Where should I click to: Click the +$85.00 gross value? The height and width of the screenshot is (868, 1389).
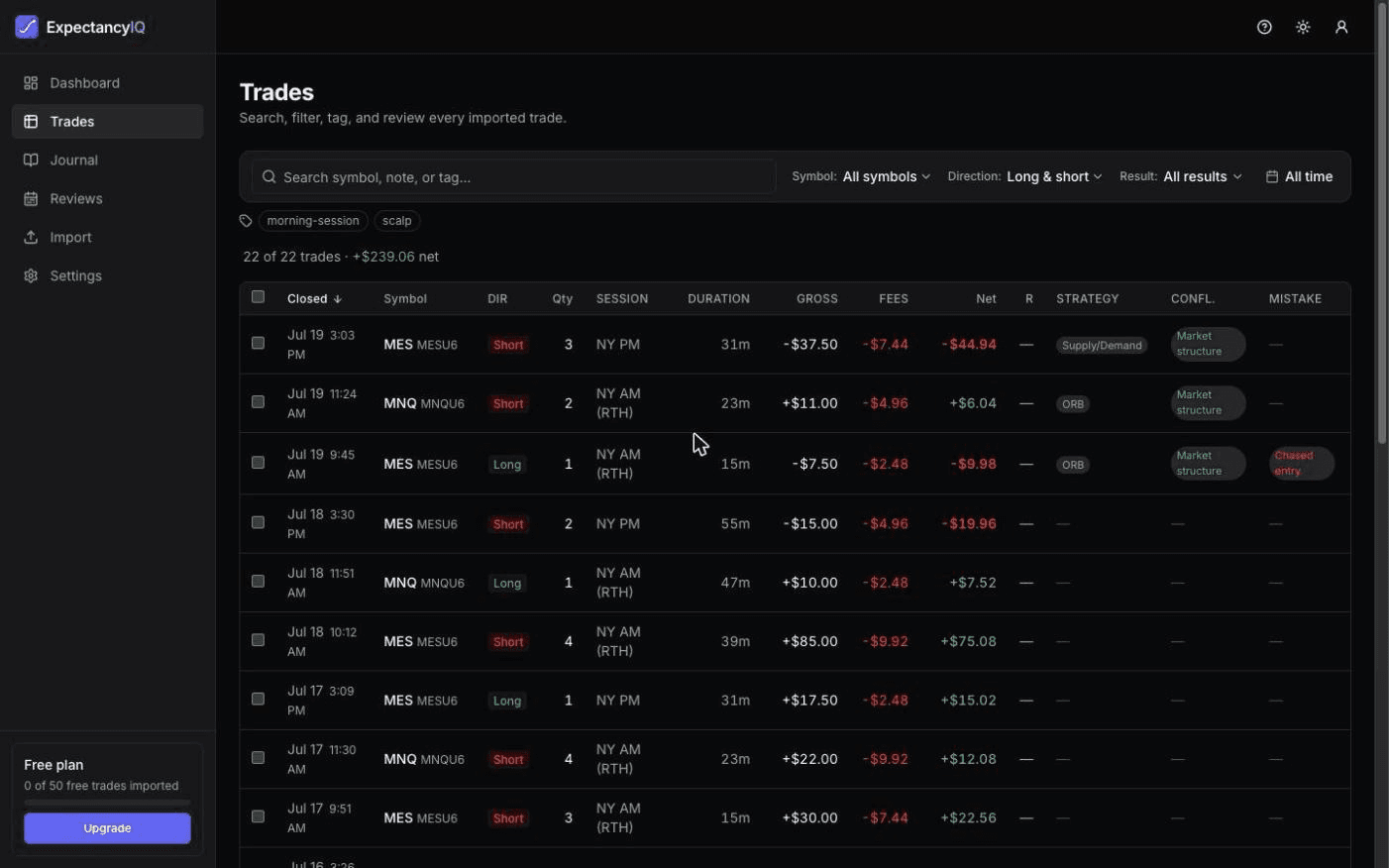coord(809,642)
